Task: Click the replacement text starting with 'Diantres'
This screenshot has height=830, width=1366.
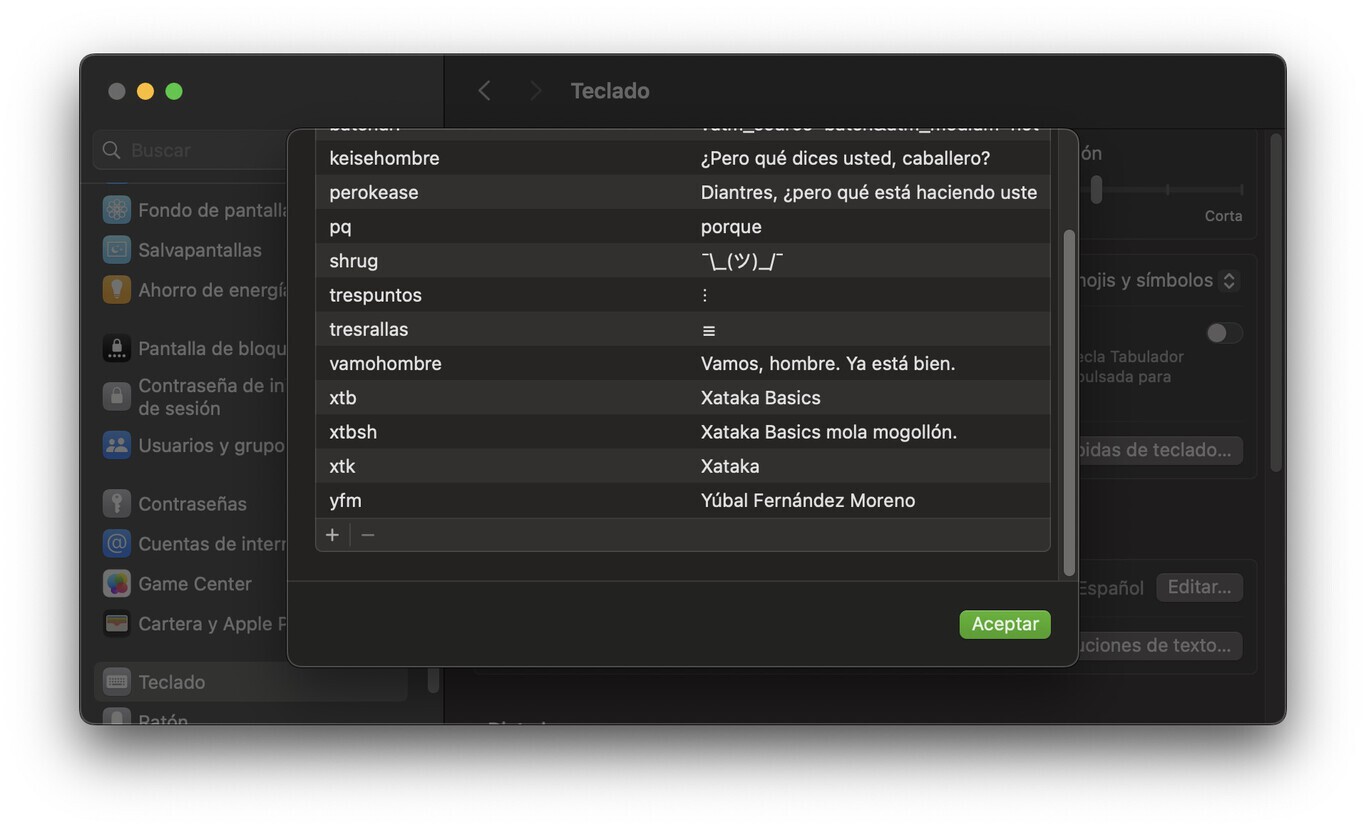Action: [x=869, y=192]
